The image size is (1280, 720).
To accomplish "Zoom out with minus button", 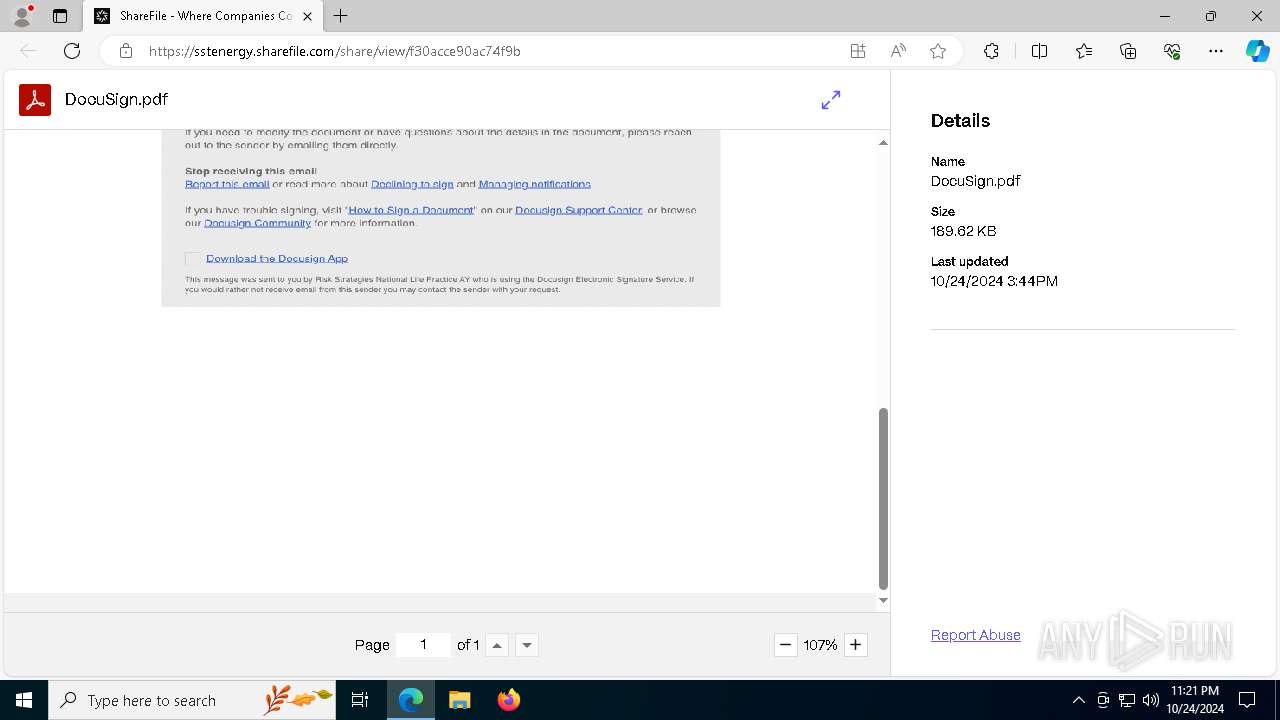I will [786, 645].
